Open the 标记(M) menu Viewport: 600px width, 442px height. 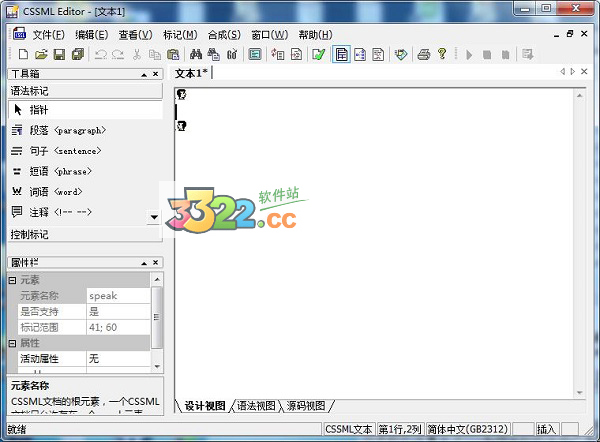pos(180,35)
